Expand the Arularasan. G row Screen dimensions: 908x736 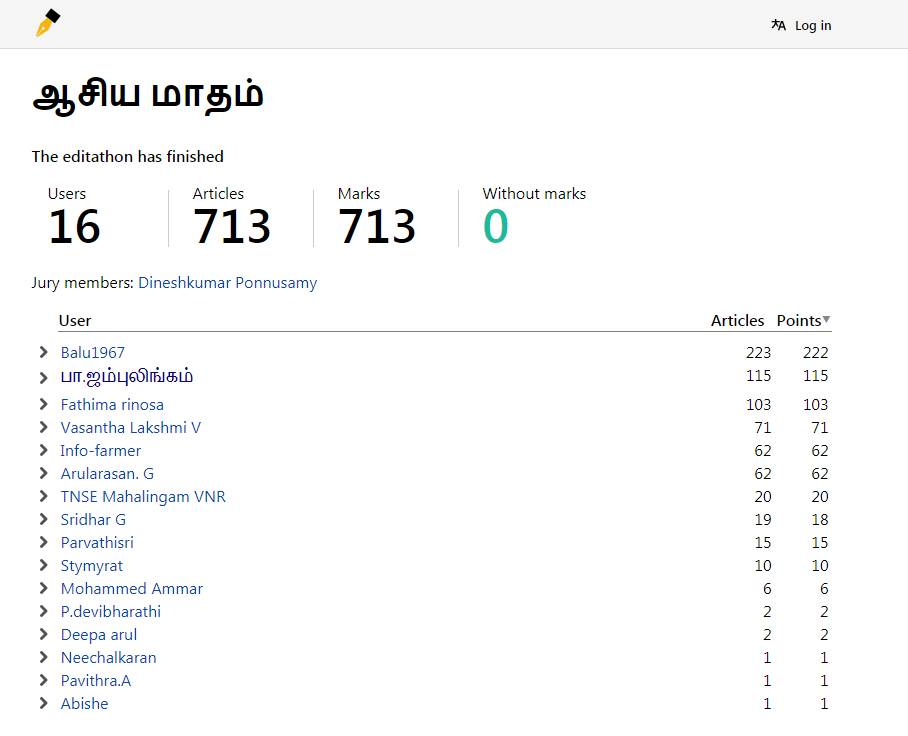click(x=43, y=473)
